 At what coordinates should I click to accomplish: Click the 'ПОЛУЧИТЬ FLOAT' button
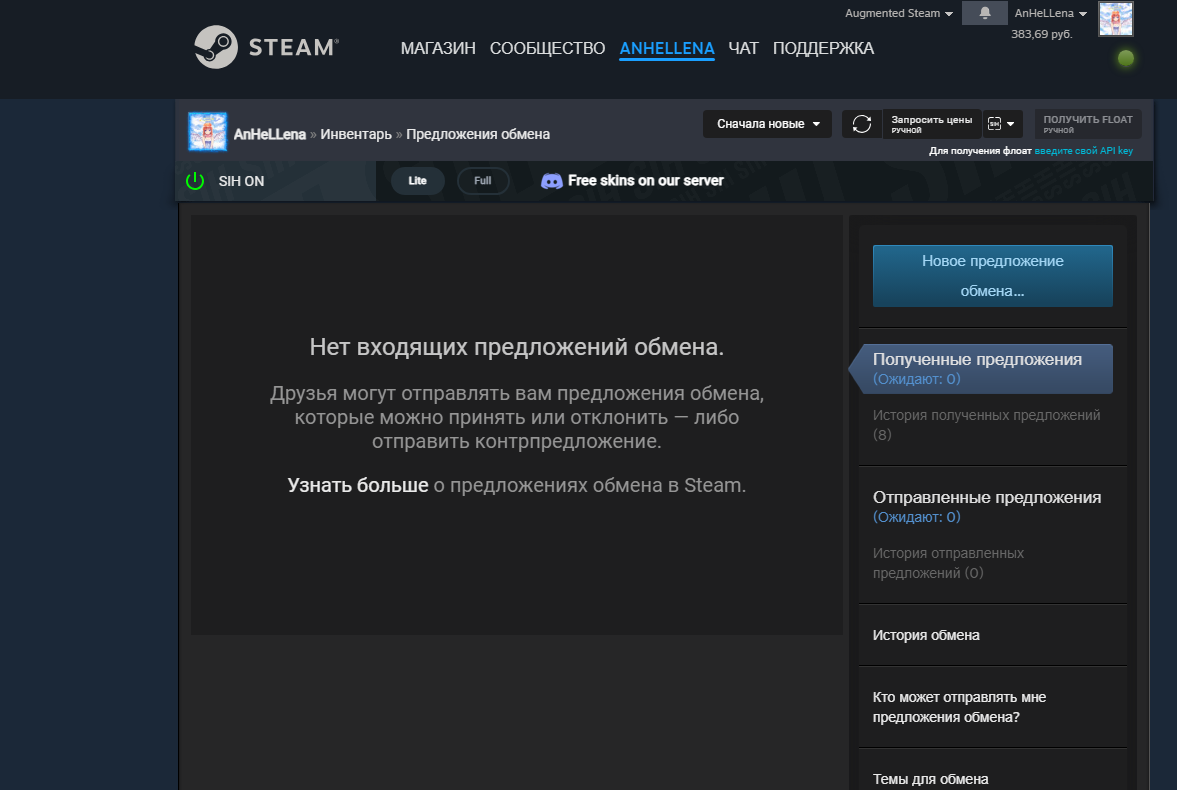pyautogui.click(x=1088, y=124)
